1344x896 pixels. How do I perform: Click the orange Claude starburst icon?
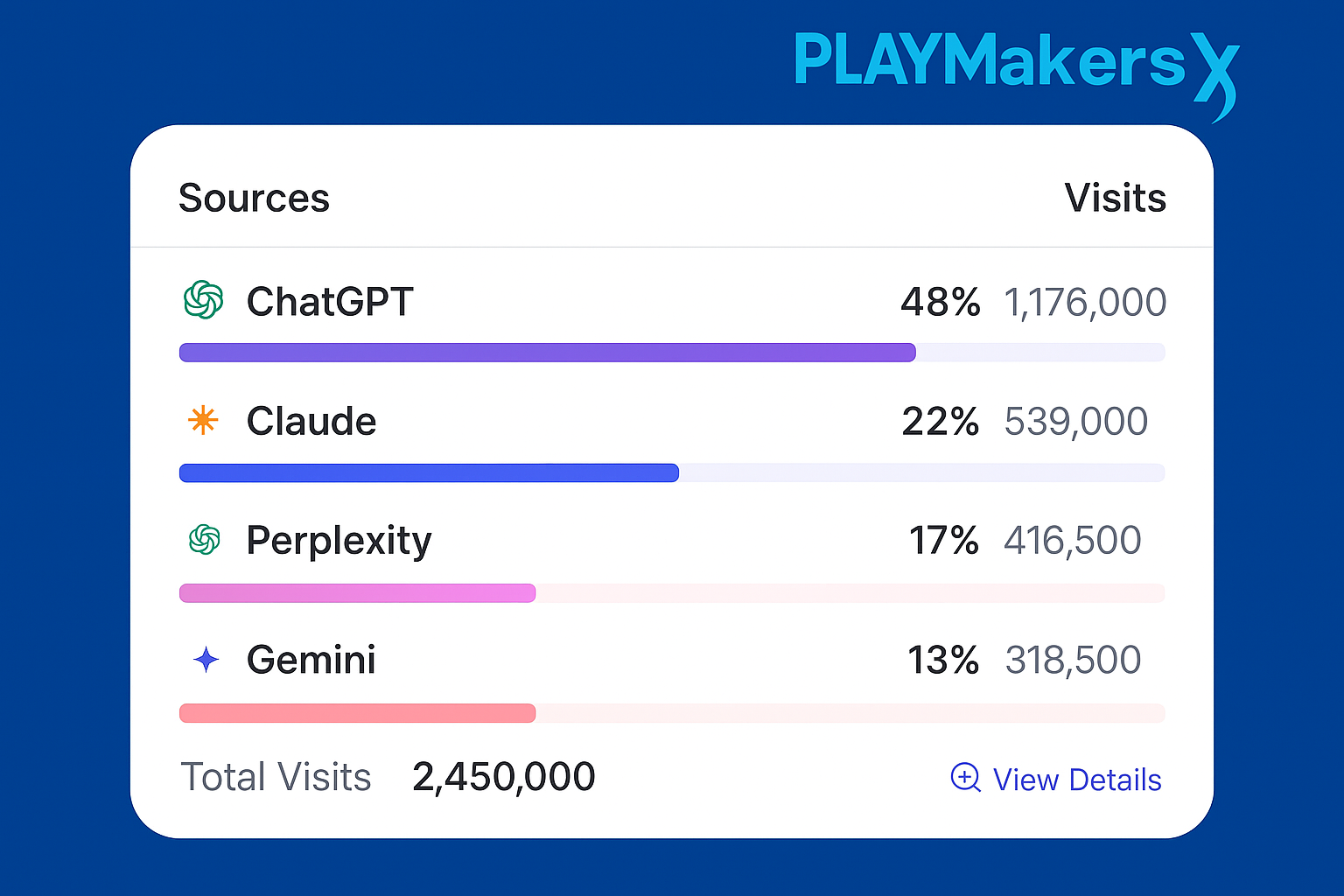203,420
